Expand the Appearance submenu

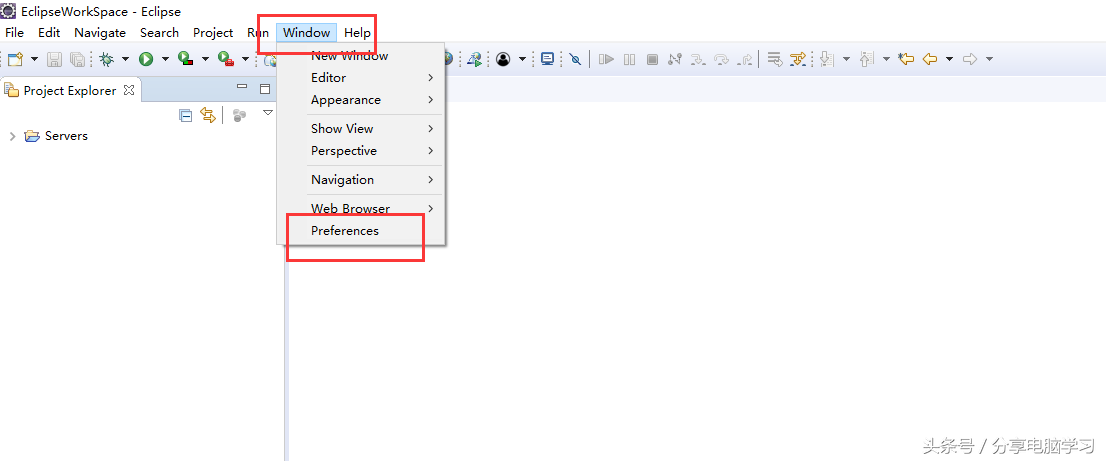tap(361, 100)
